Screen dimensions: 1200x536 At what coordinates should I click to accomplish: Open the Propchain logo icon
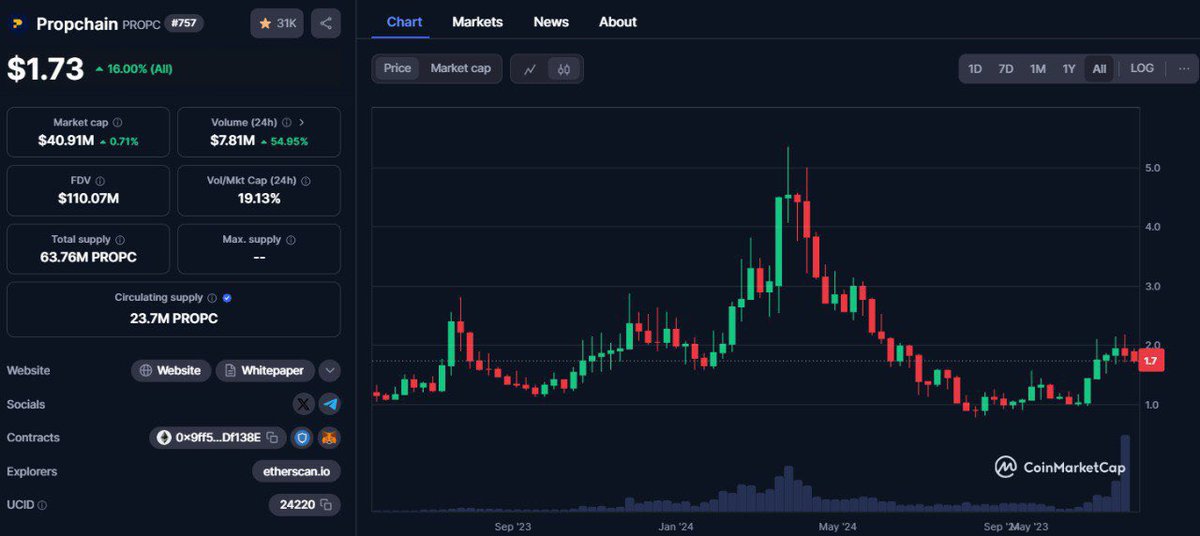click(17, 24)
